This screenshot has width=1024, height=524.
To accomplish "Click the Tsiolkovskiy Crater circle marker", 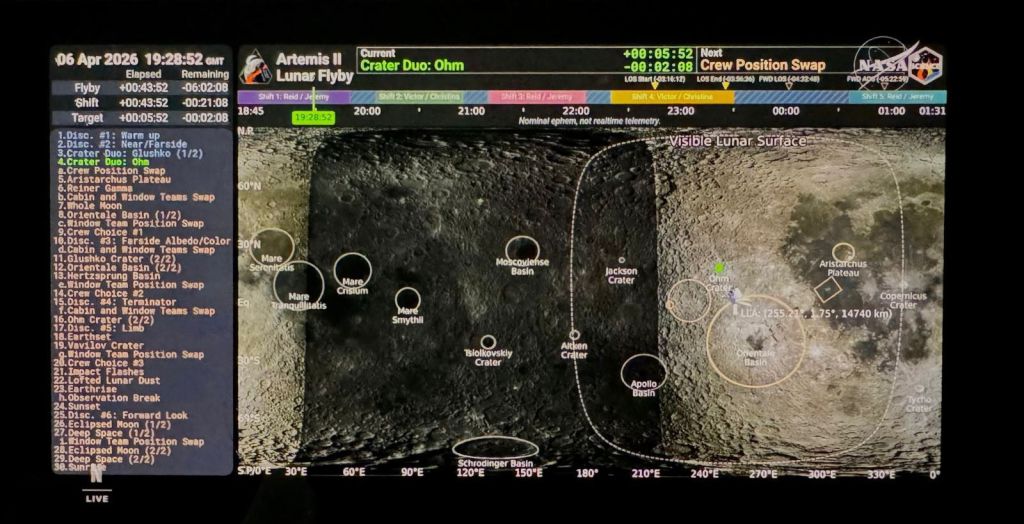I will (x=488, y=342).
